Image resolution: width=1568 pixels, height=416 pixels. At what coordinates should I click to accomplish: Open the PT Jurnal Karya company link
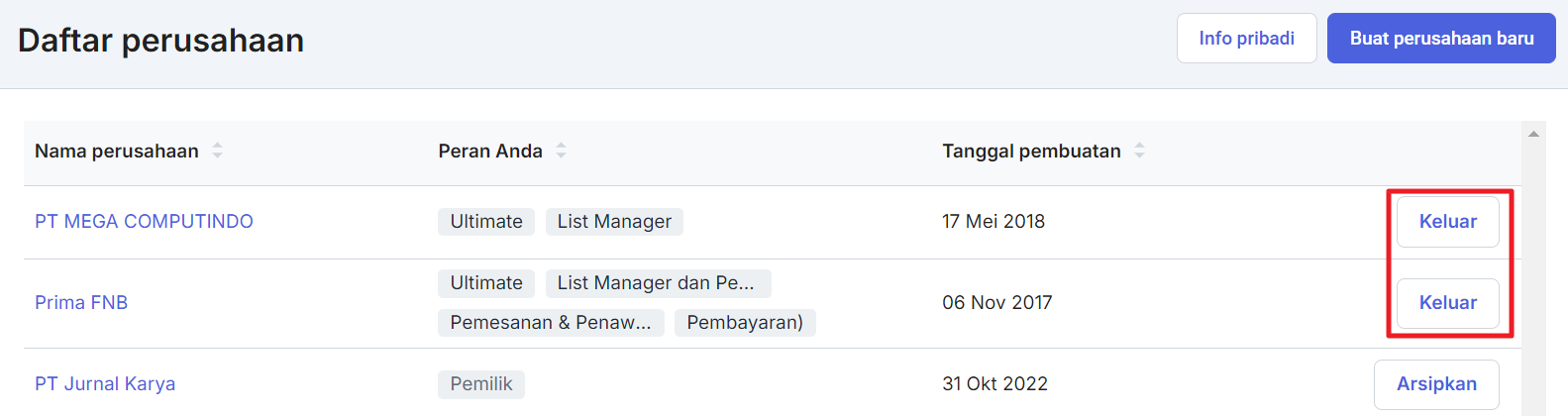tap(105, 384)
